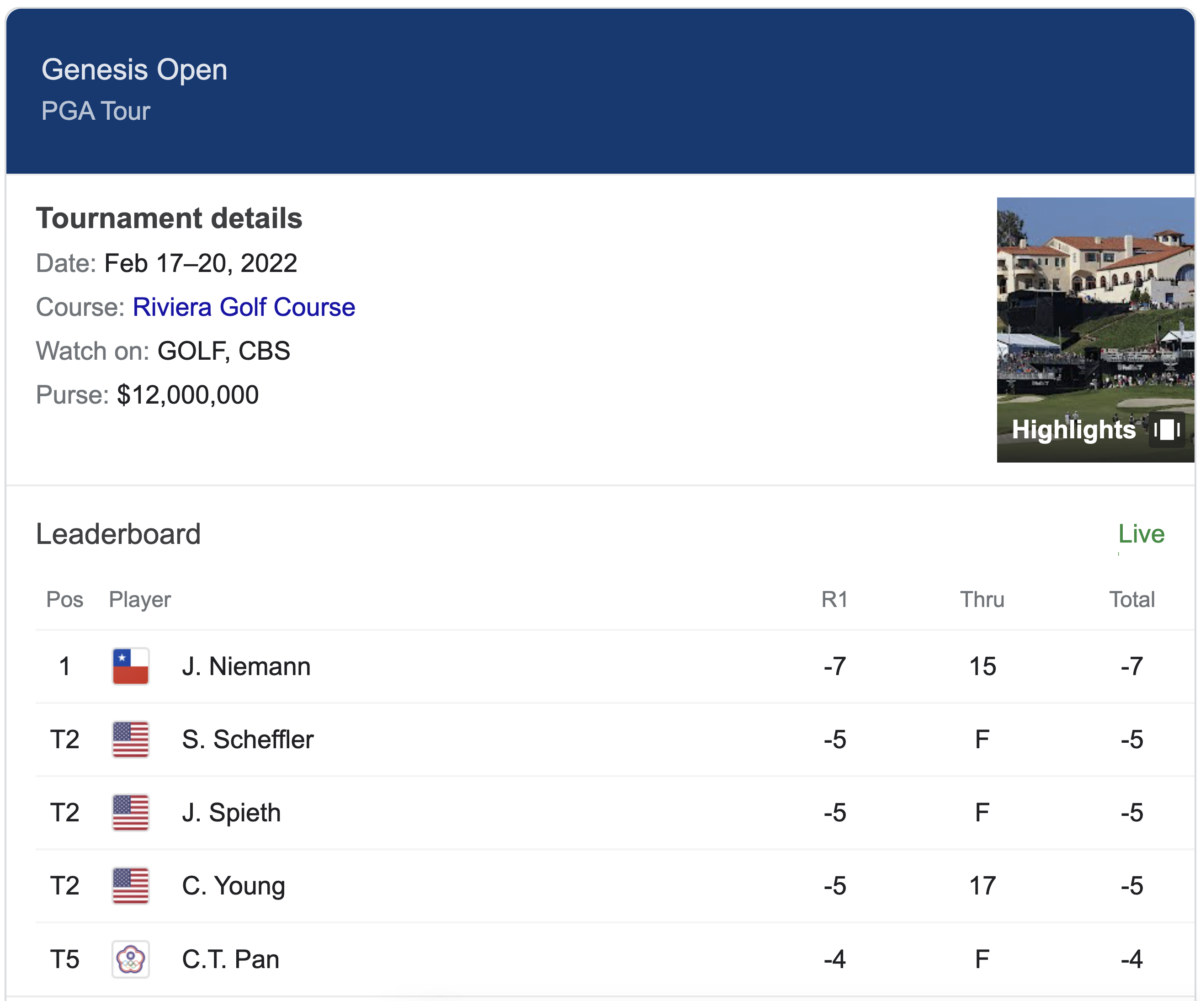Image resolution: width=1200 pixels, height=1001 pixels.
Task: Click the highlights carousel icon on the photo
Action: point(1167,430)
